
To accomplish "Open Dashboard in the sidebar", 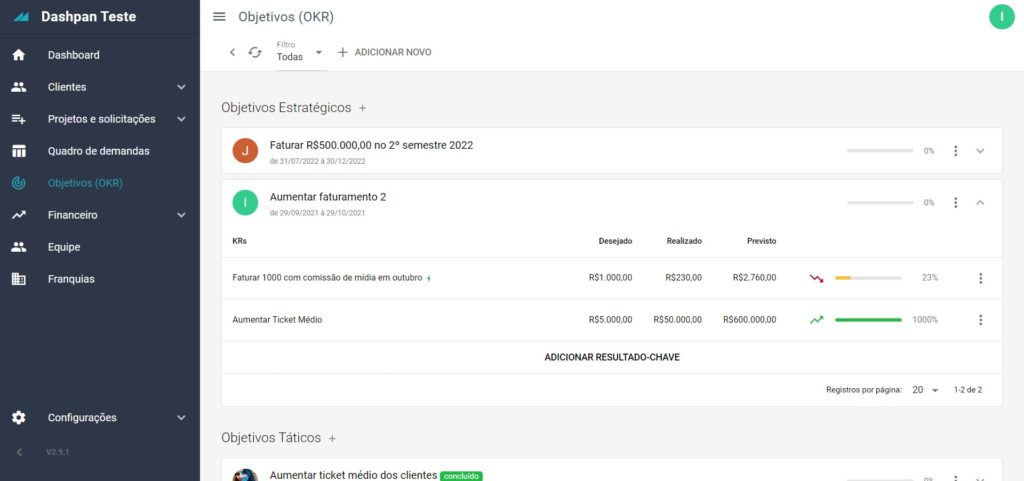I will pos(74,55).
